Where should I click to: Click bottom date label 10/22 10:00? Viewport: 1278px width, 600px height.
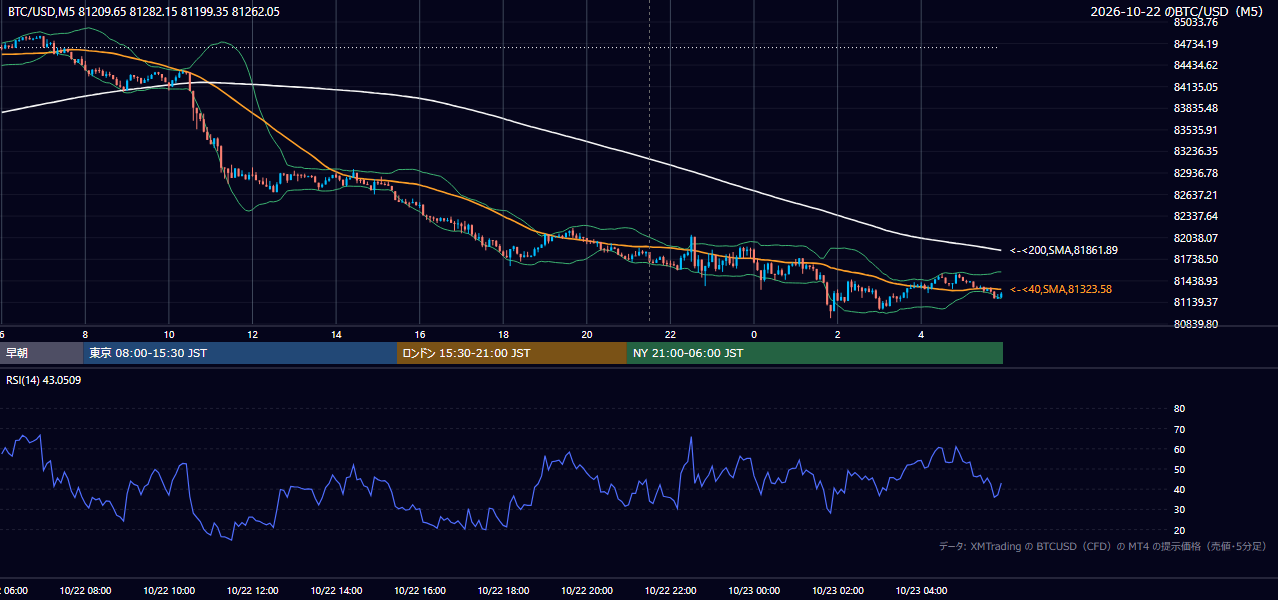click(x=169, y=591)
